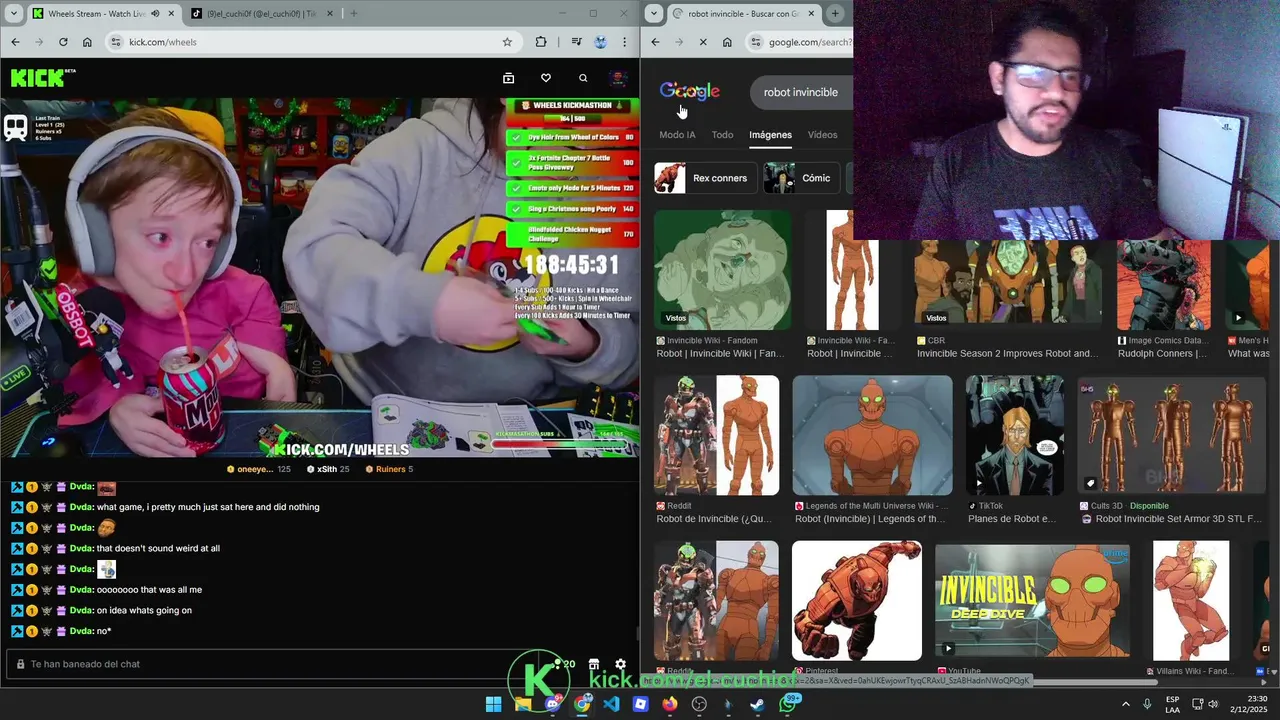Switch to Google Modo IA tab
This screenshot has height=720, width=1280.
(677, 135)
